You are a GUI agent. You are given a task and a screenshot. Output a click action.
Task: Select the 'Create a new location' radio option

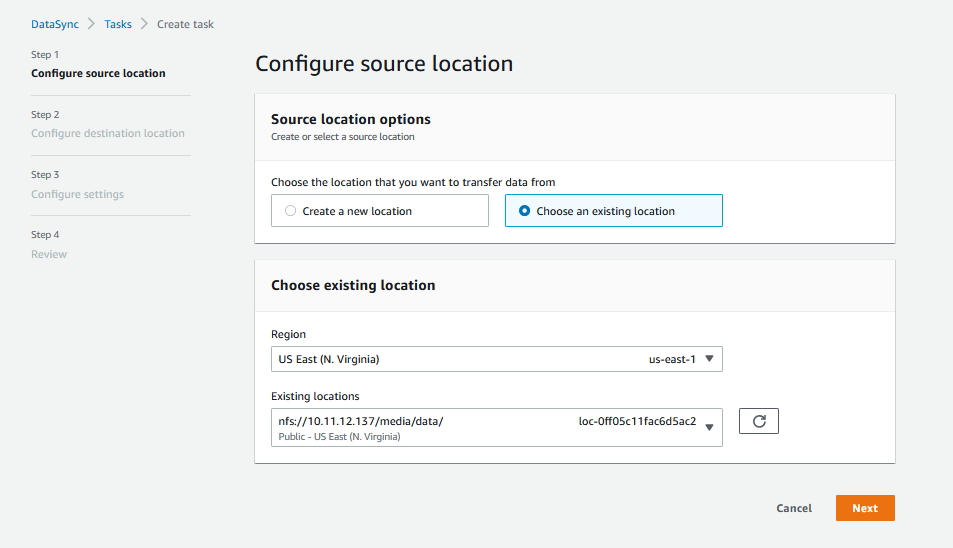coord(380,211)
